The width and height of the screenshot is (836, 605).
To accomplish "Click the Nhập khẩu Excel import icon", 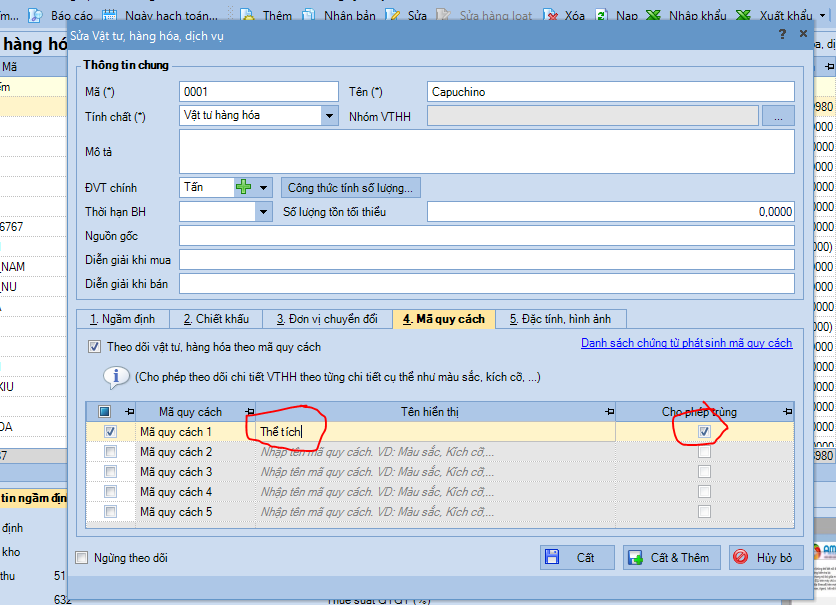I will 653,16.
